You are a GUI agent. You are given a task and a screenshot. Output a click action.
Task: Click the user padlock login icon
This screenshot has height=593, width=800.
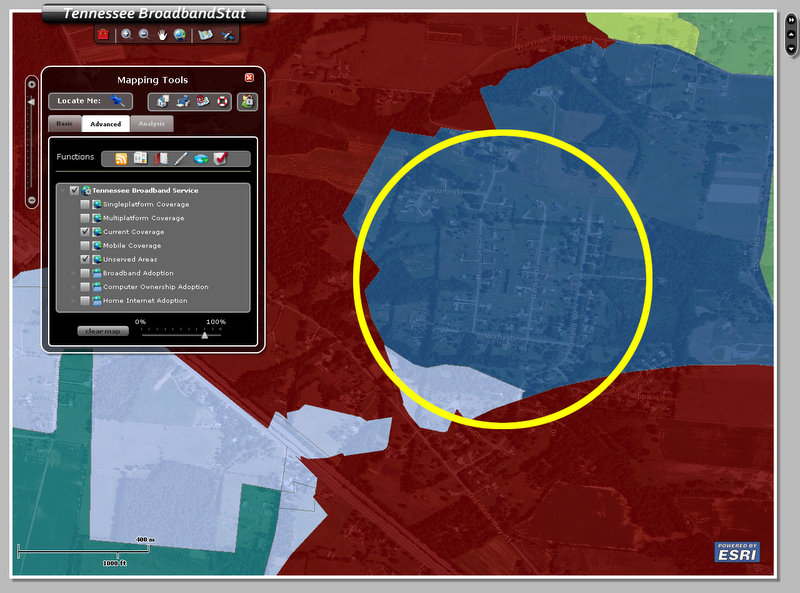click(247, 101)
